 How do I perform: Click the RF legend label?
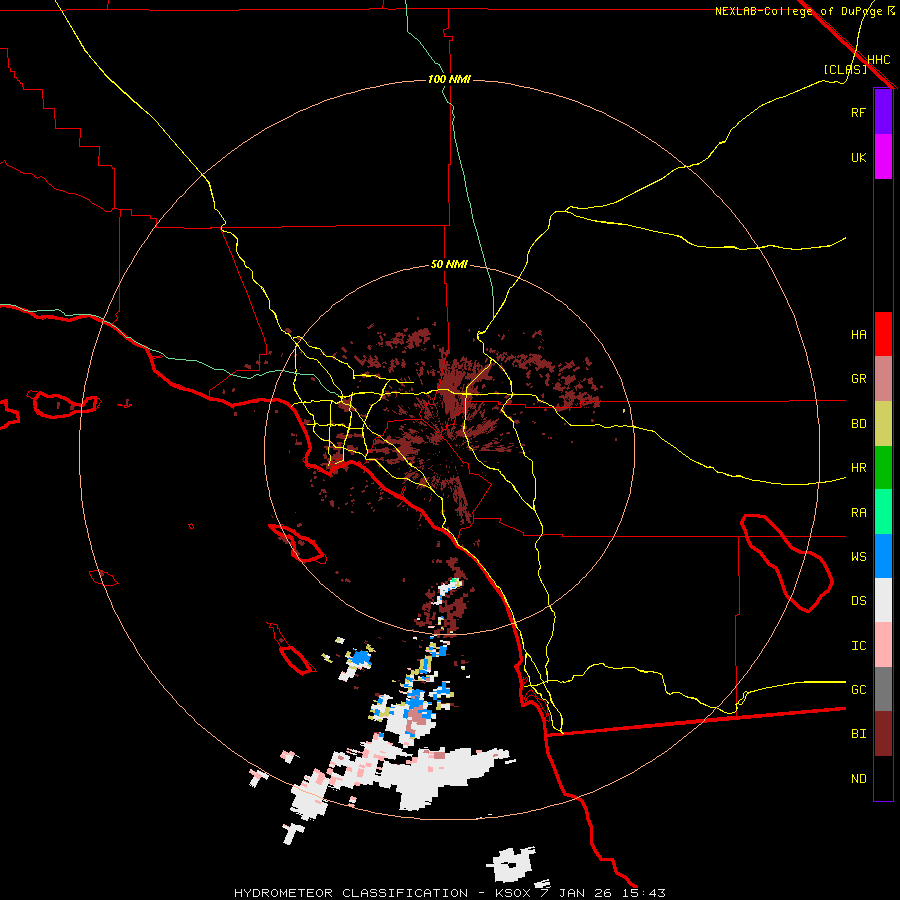[858, 112]
